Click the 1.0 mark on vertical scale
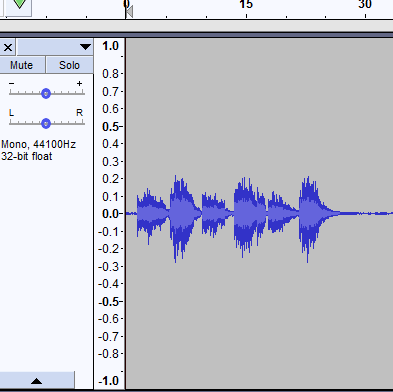The image size is (393, 392). 111,46
